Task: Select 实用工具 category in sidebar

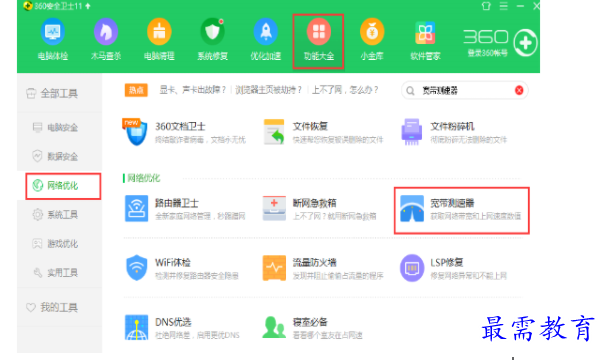Action: tap(60, 273)
